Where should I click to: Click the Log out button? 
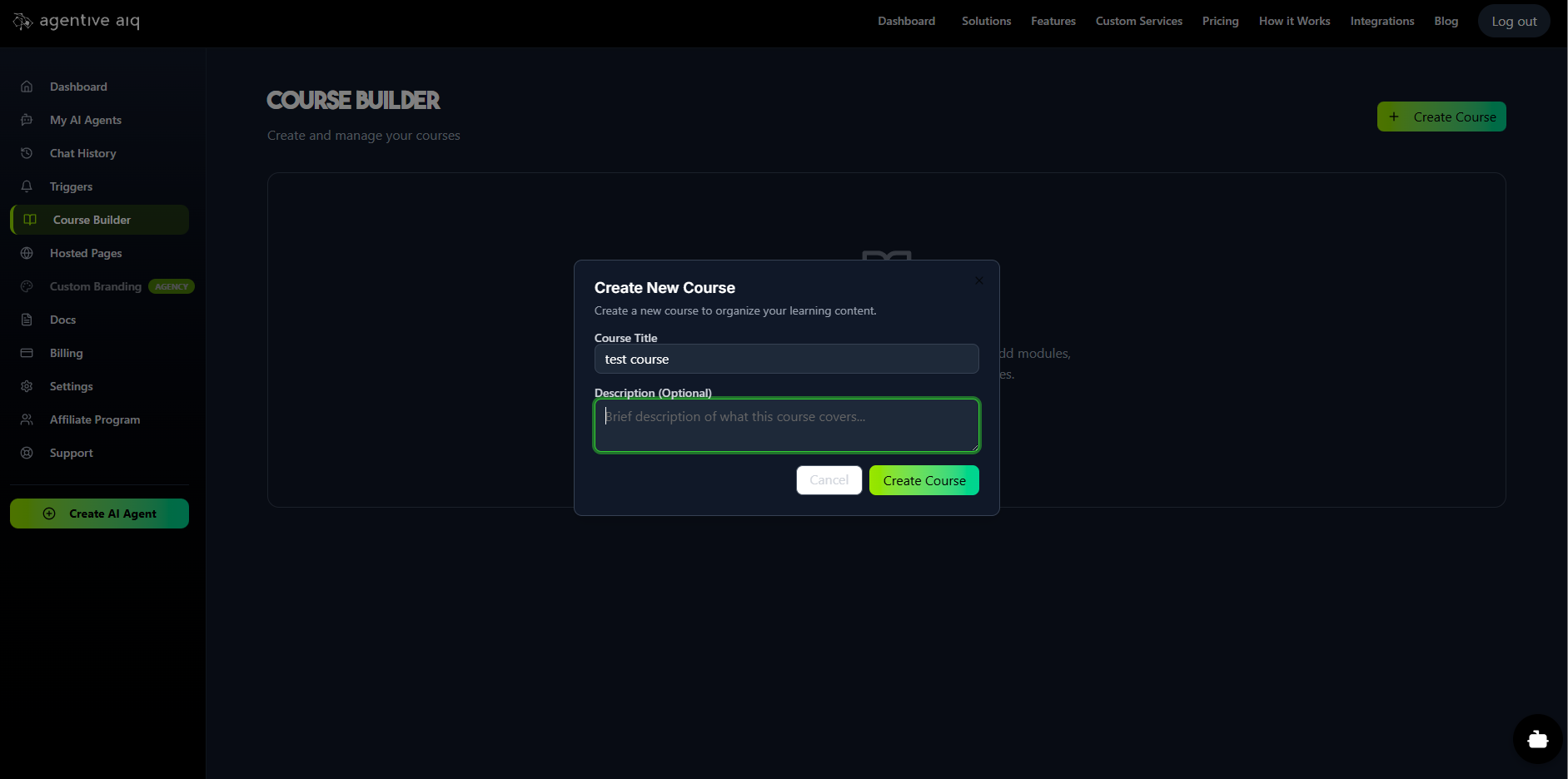[1513, 22]
